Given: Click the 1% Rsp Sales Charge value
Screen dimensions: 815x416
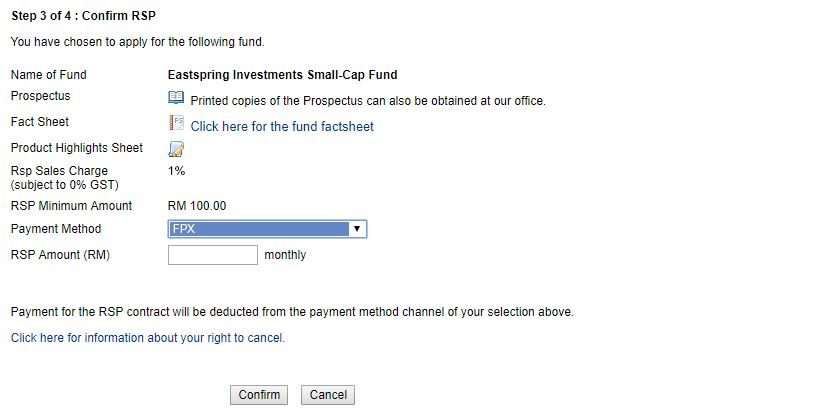Looking at the screenshot, I should (x=176, y=171).
